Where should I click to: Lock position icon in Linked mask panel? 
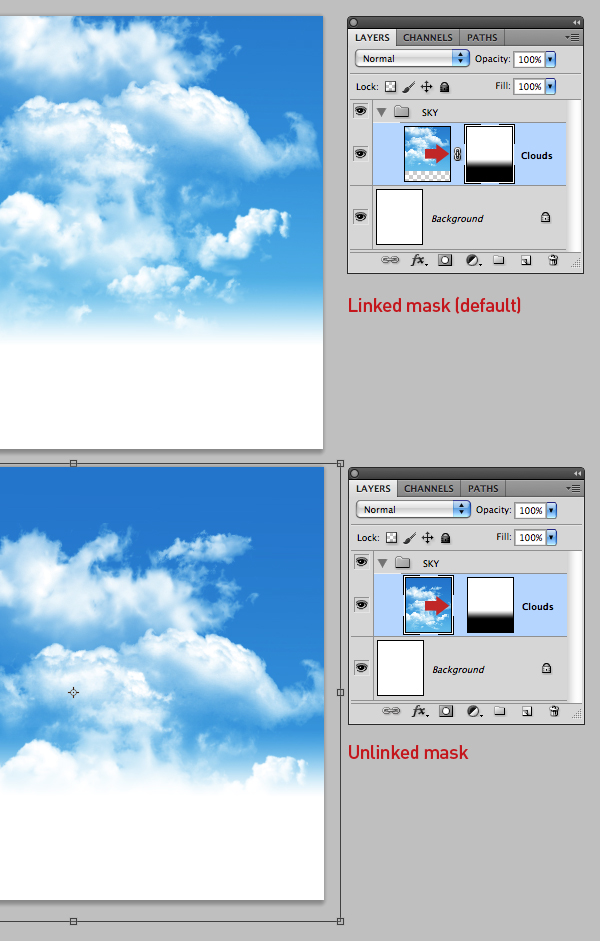pyautogui.click(x=427, y=87)
